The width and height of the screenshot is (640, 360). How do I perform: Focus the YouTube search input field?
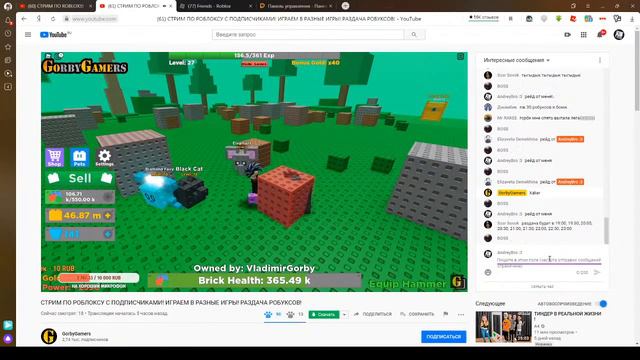(x=308, y=35)
